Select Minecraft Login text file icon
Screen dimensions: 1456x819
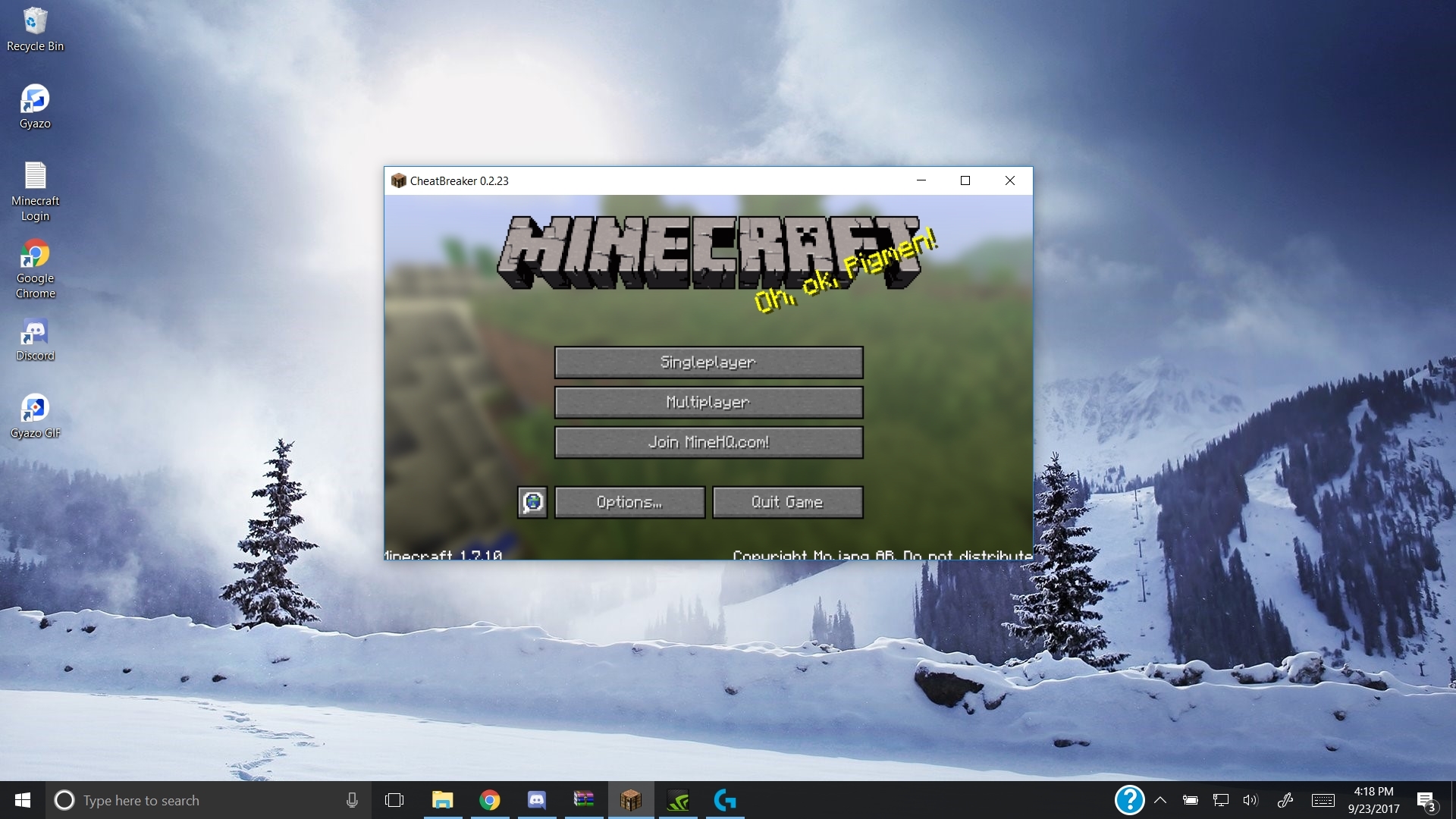tap(35, 190)
